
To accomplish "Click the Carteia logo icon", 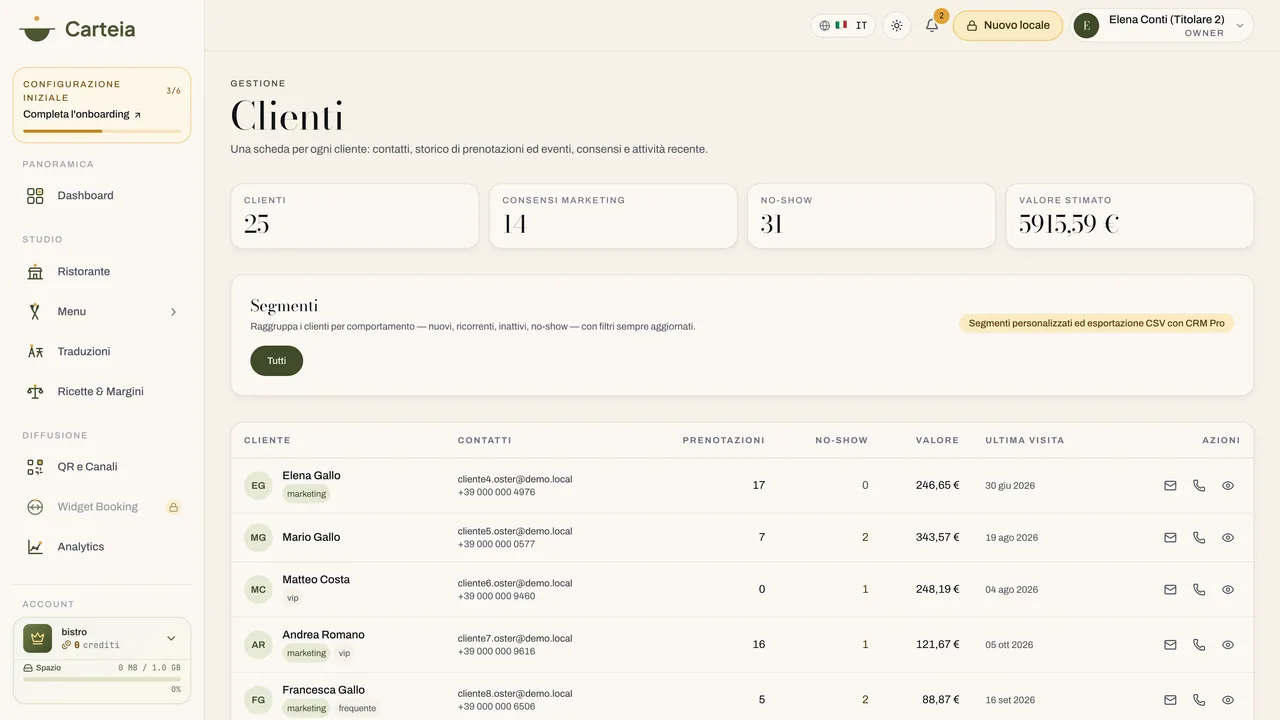I will click(37, 29).
